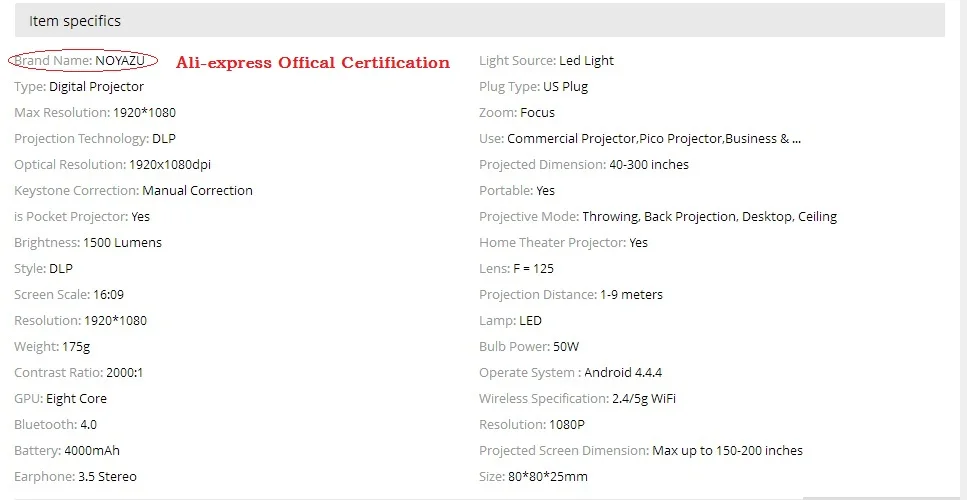Select the Lens F = 125 entry
This screenshot has height=500, width=967.
[516, 268]
